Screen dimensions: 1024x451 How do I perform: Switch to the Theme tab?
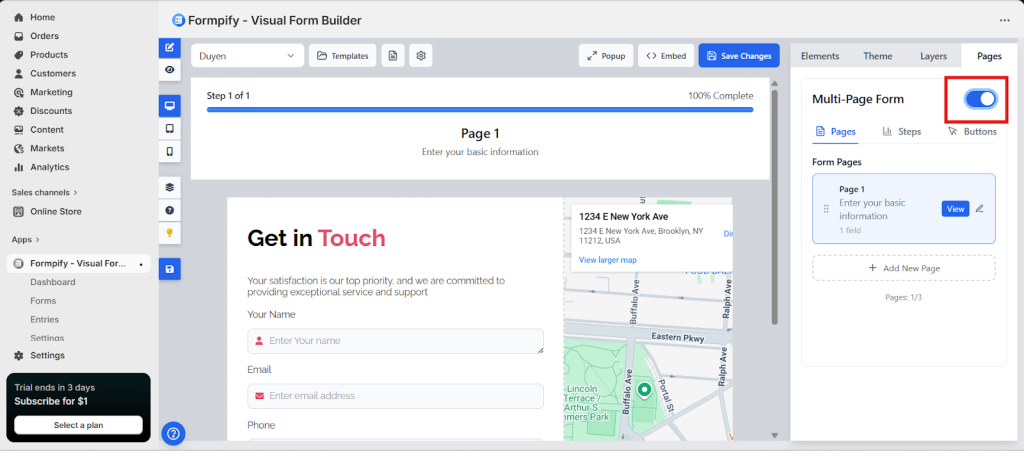[x=878, y=56]
